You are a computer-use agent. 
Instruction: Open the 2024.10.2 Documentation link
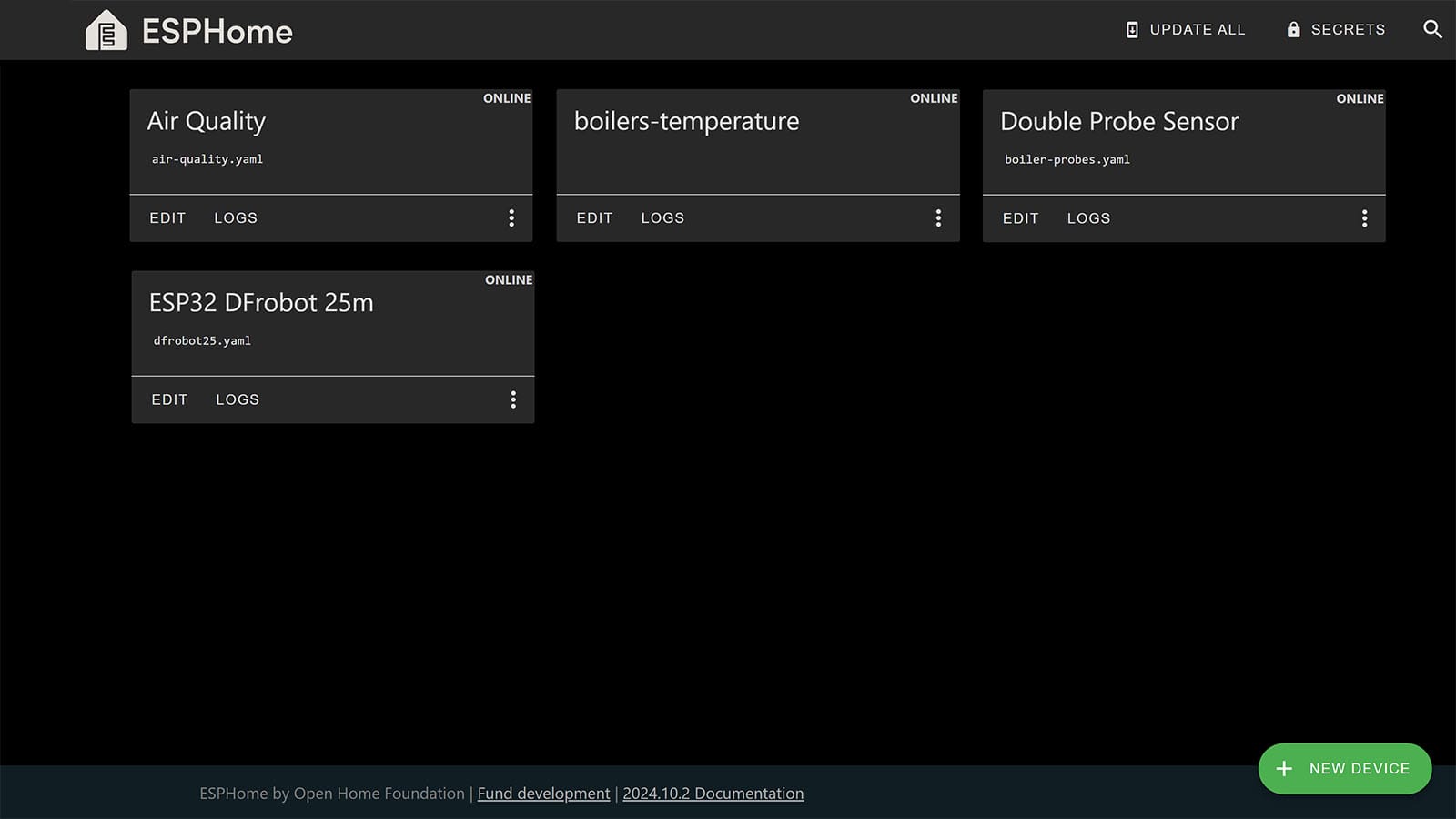pos(713,794)
